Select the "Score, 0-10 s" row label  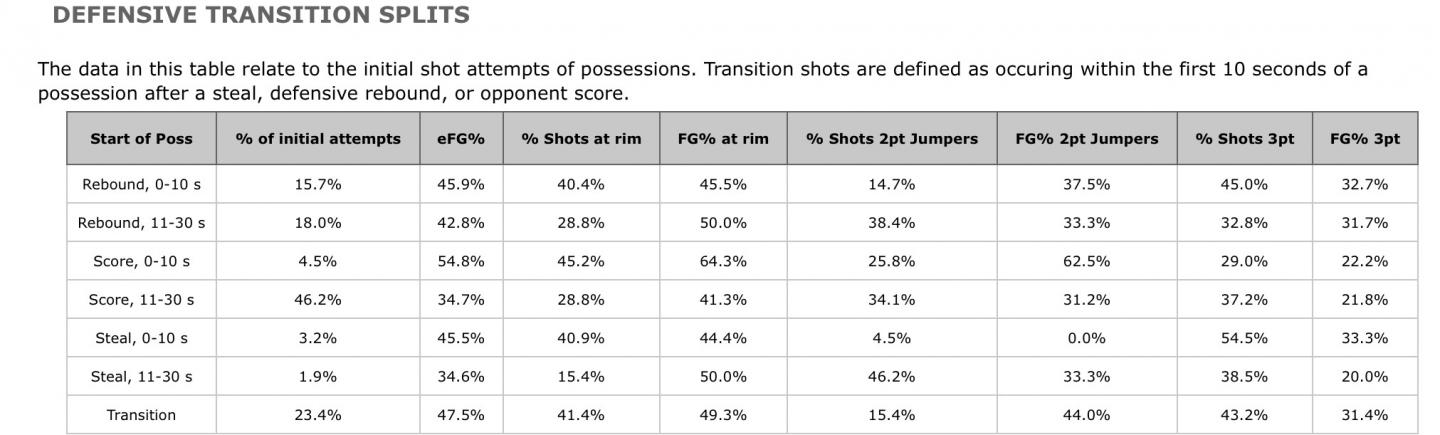point(141,262)
